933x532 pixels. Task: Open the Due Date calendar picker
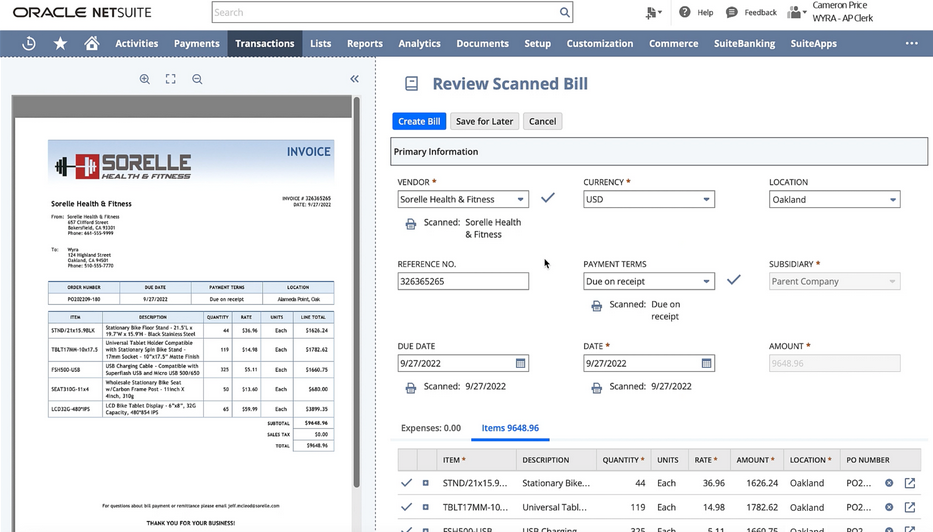tap(521, 363)
